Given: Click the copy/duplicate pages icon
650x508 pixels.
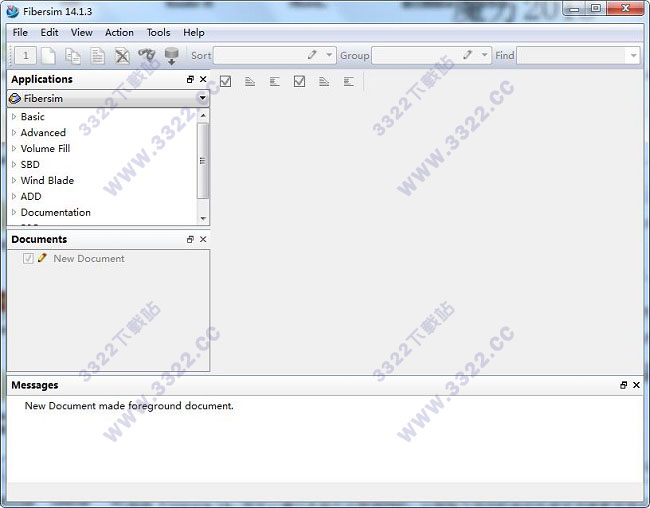Looking at the screenshot, I should (73, 56).
